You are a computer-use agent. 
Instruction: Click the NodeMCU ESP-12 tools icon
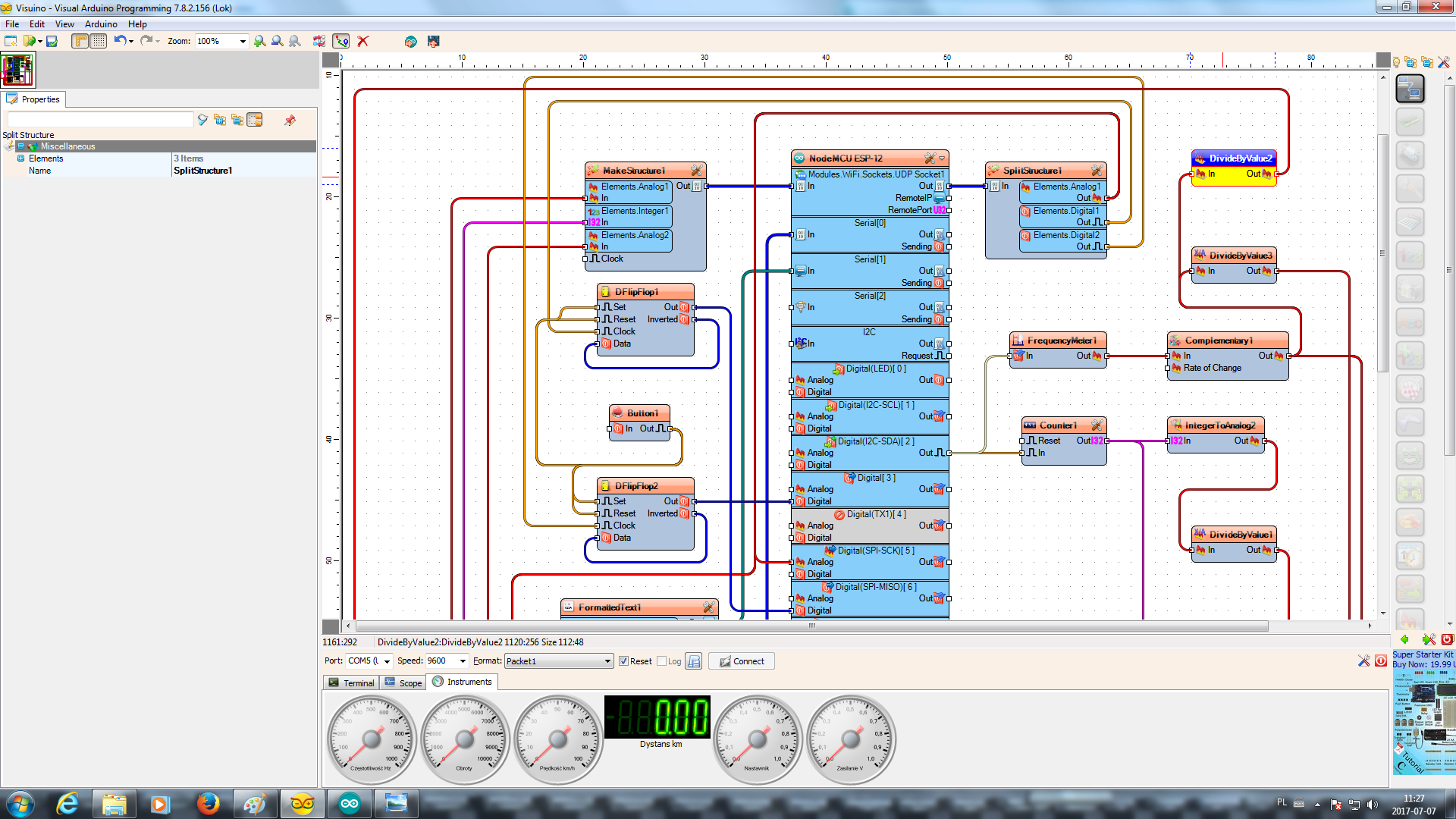click(930, 158)
